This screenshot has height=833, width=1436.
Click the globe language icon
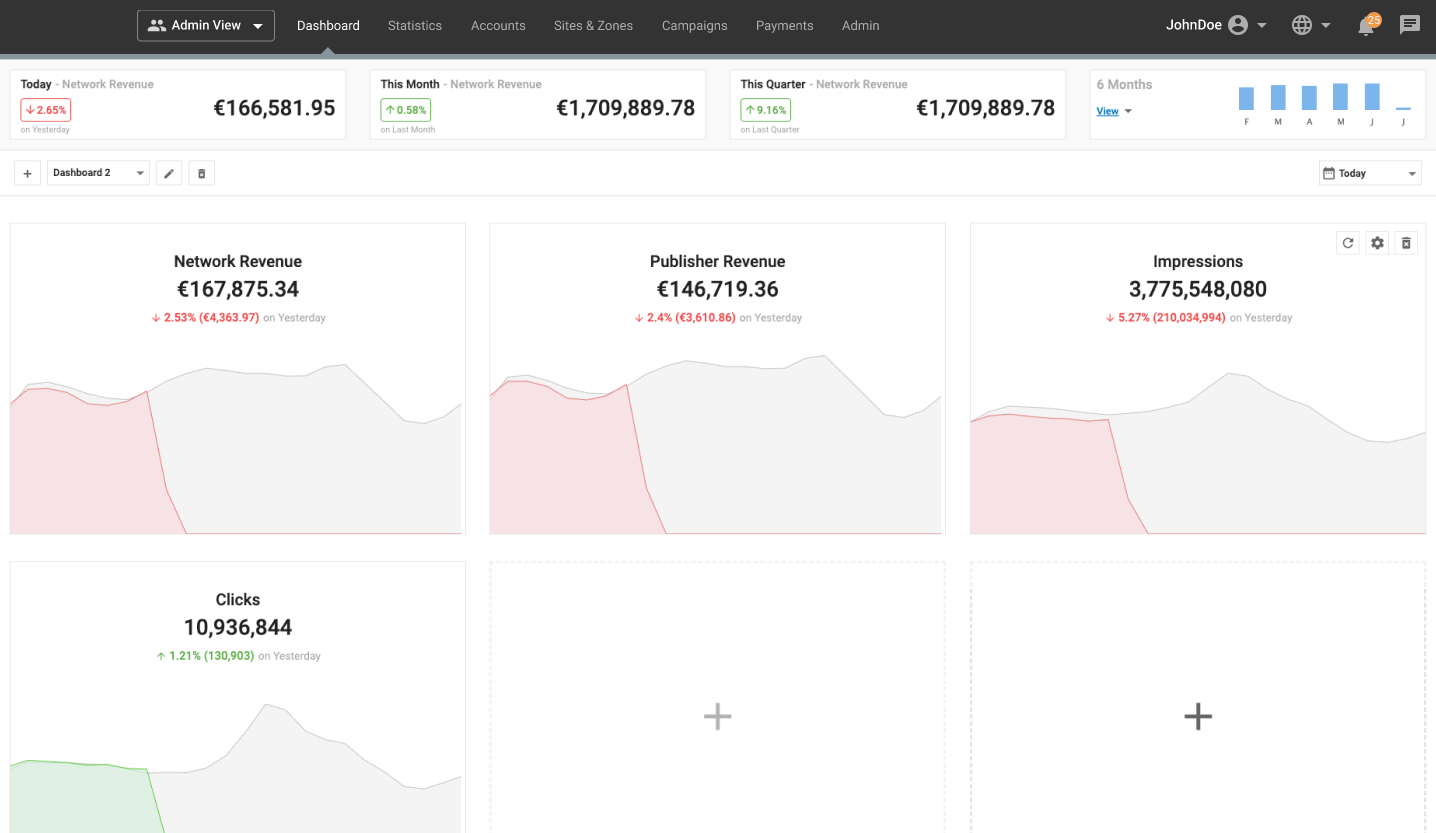tap(1302, 25)
